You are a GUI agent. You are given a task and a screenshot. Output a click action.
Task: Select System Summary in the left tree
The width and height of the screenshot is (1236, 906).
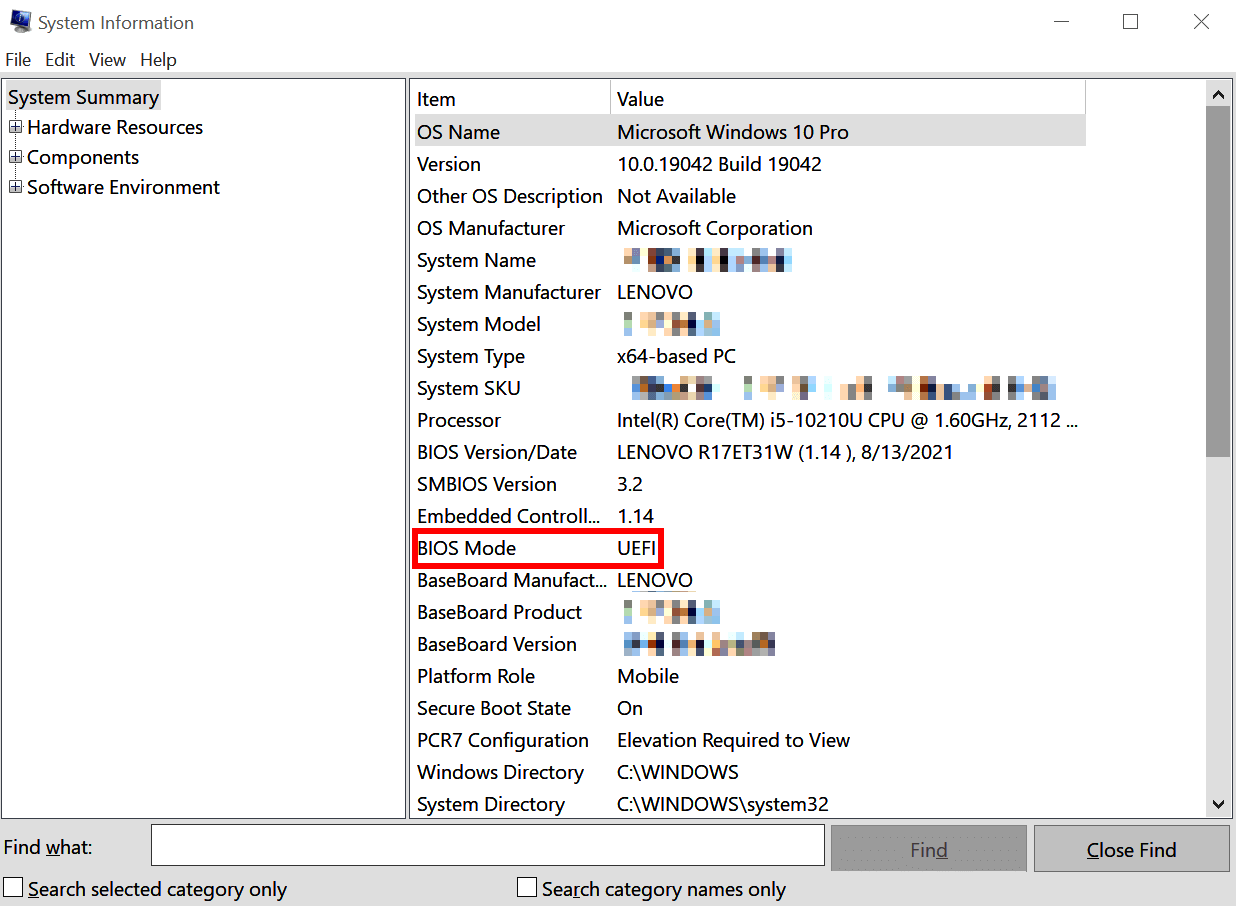click(x=83, y=96)
